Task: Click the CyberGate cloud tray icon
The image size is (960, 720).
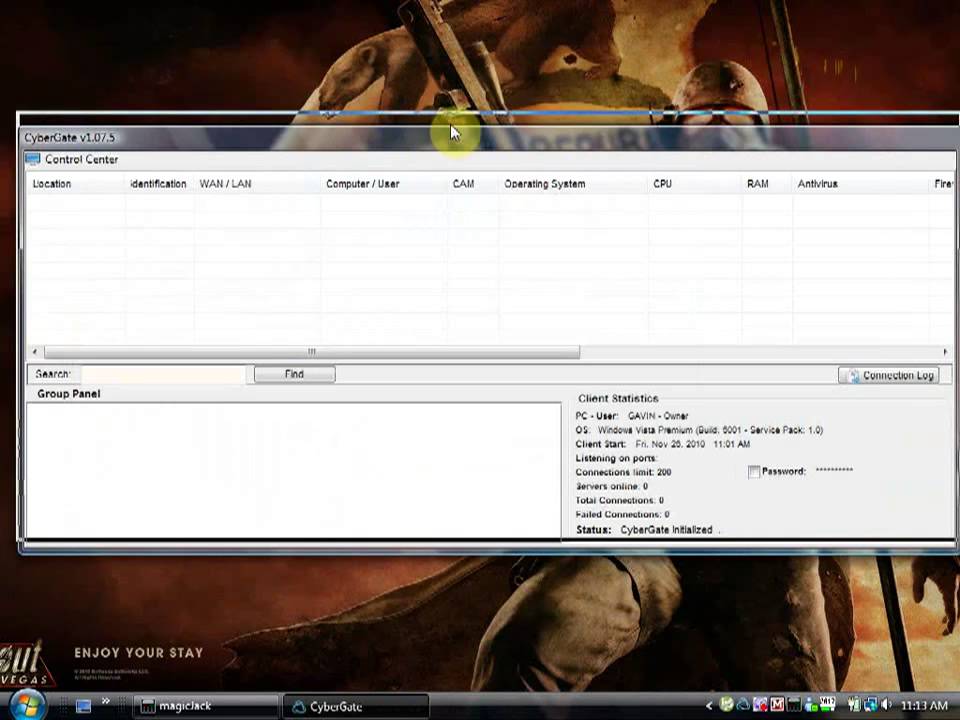Action: 743,705
